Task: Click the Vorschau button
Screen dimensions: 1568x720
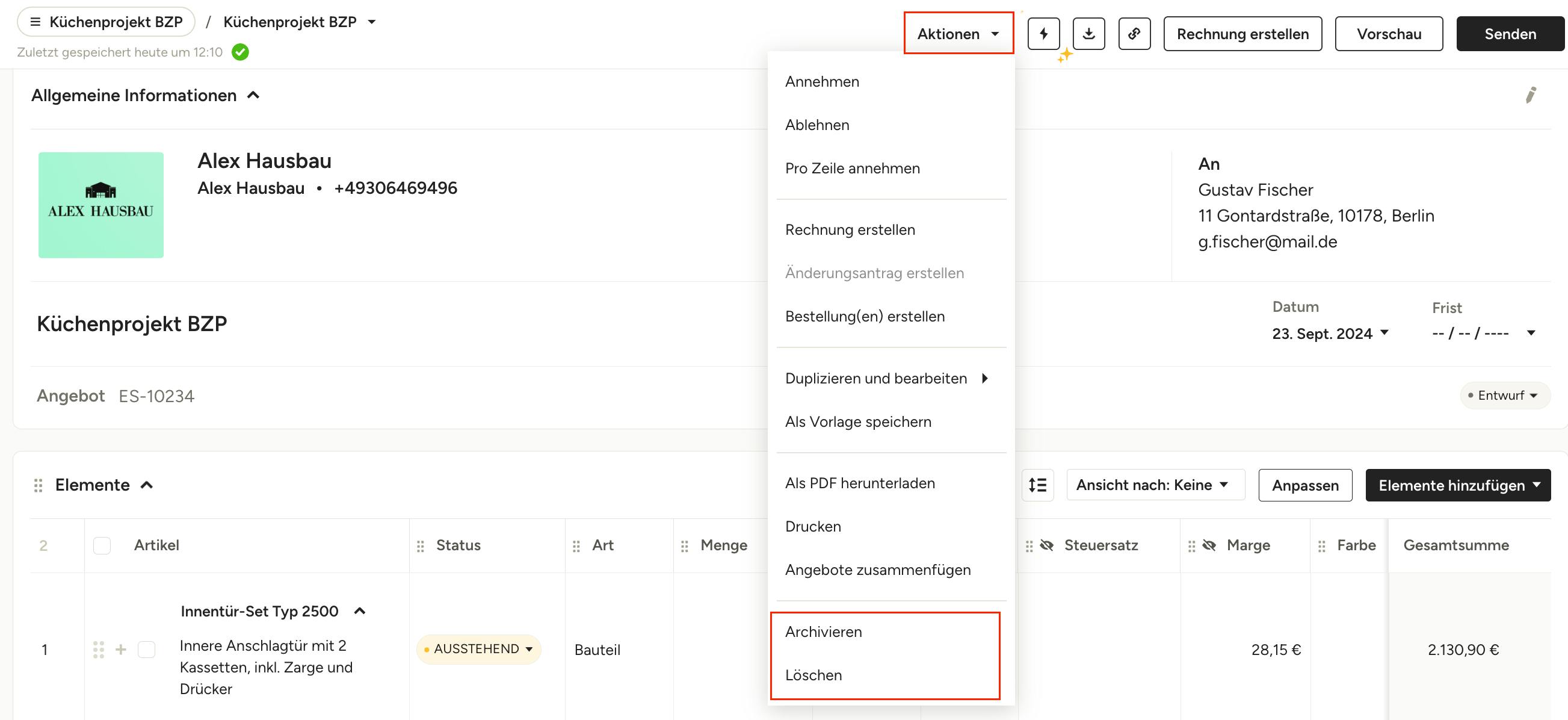Action: tap(1389, 34)
